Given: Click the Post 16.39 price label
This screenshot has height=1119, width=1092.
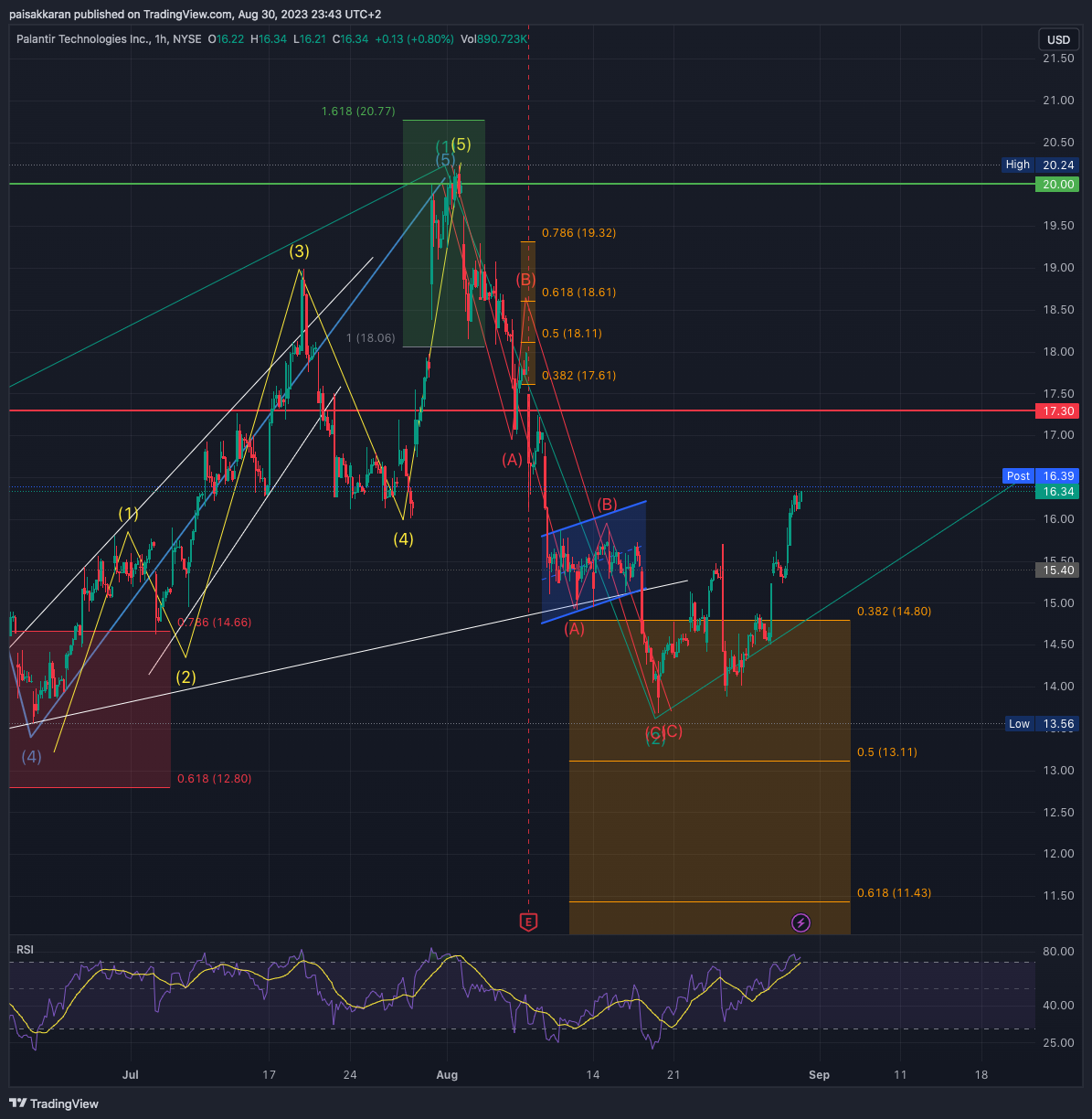Looking at the screenshot, I should [x=1040, y=476].
